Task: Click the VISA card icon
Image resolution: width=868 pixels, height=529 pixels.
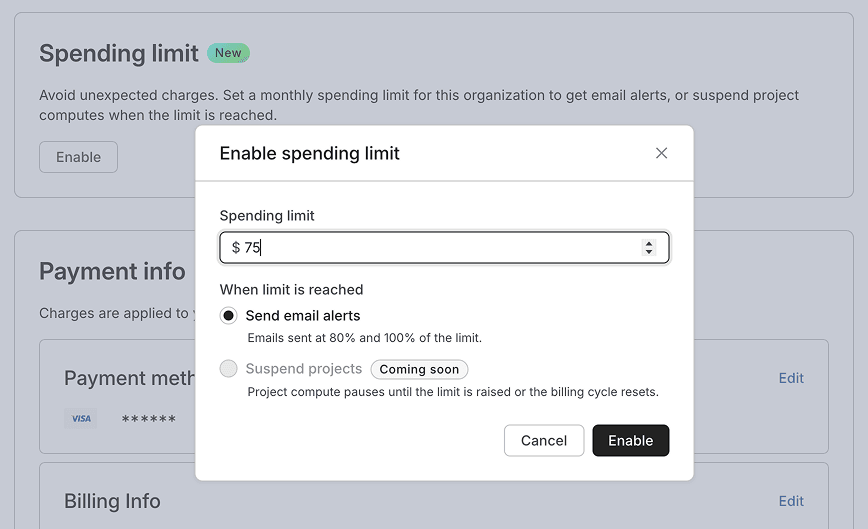Action: (81, 419)
